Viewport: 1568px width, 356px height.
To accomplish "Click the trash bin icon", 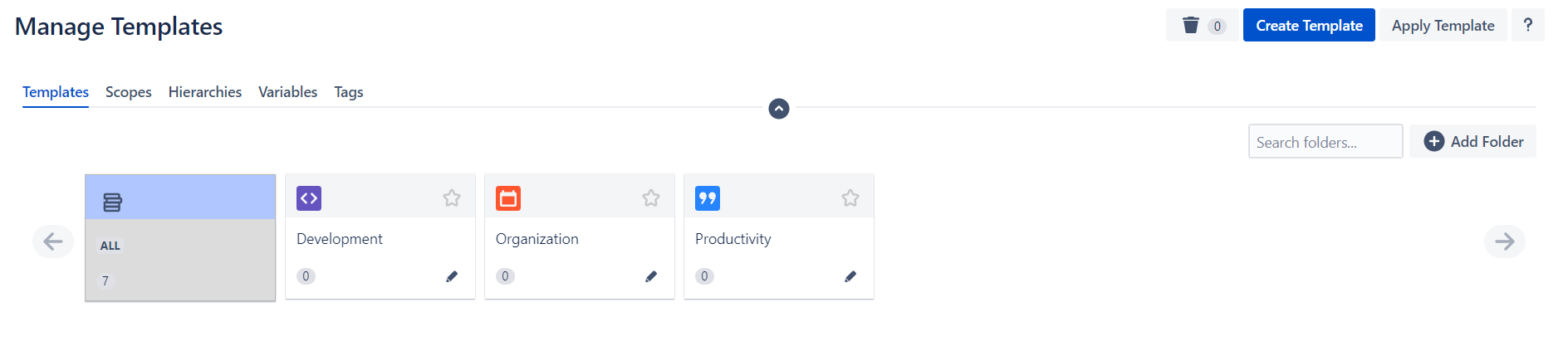I will pyautogui.click(x=1191, y=25).
